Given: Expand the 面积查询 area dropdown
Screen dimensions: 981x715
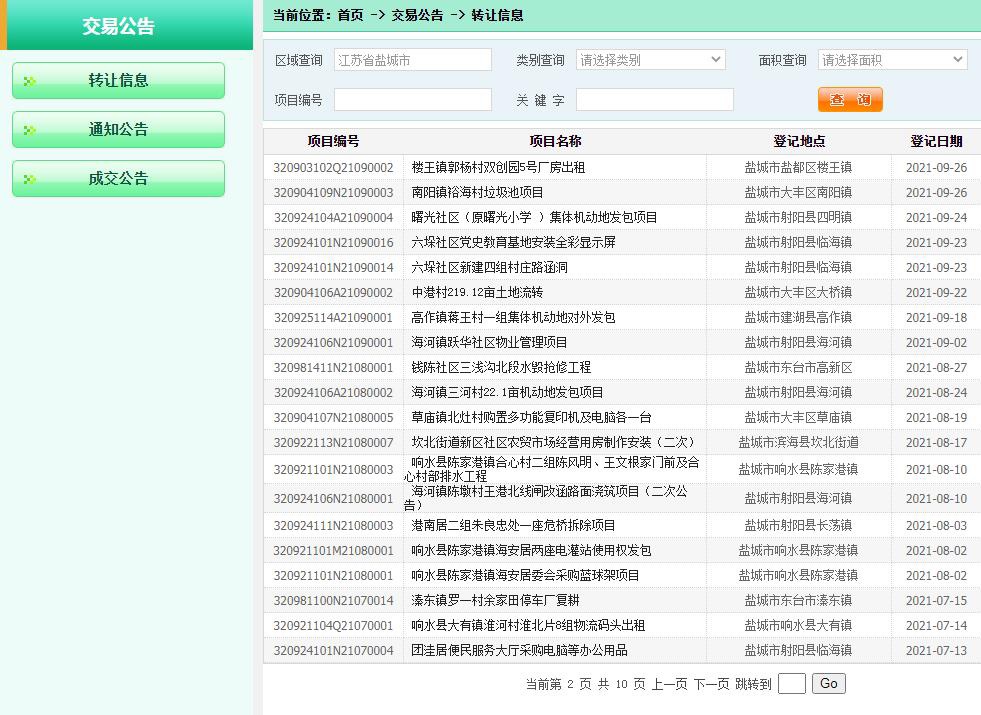Looking at the screenshot, I should click(892, 60).
